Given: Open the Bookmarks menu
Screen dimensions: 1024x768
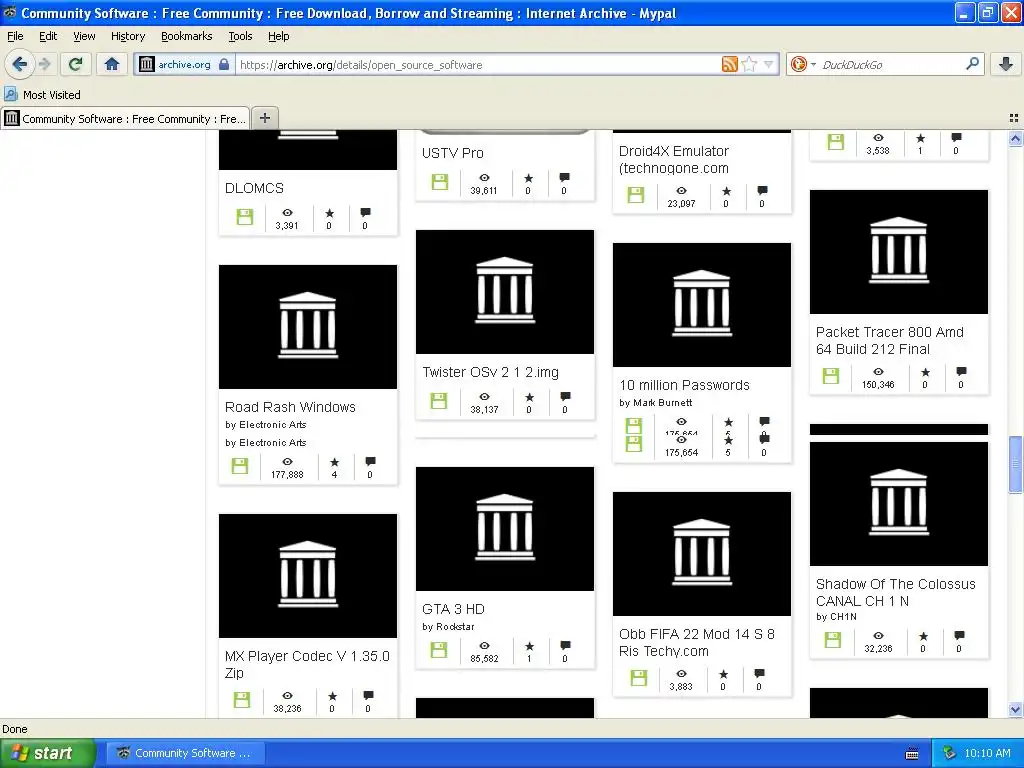Looking at the screenshot, I should [x=187, y=36].
